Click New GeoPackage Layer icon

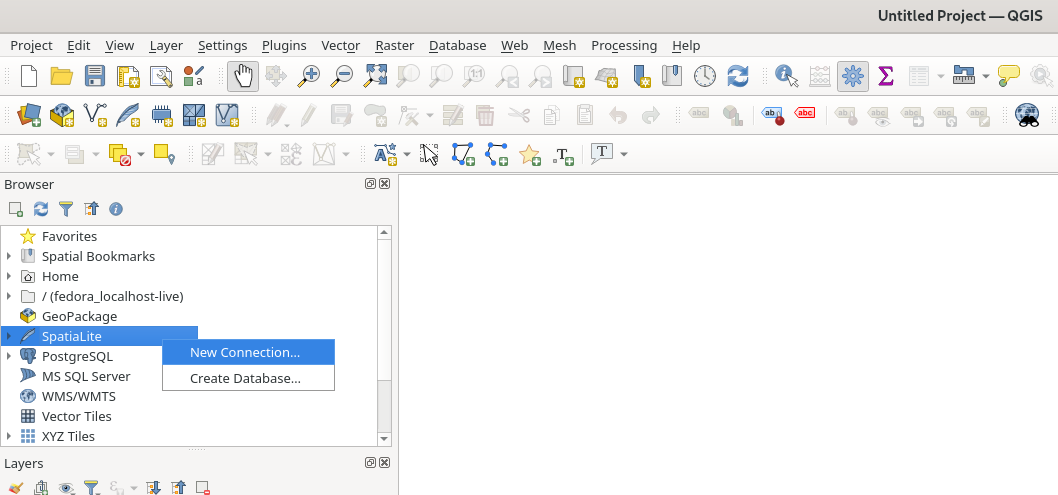click(62, 115)
